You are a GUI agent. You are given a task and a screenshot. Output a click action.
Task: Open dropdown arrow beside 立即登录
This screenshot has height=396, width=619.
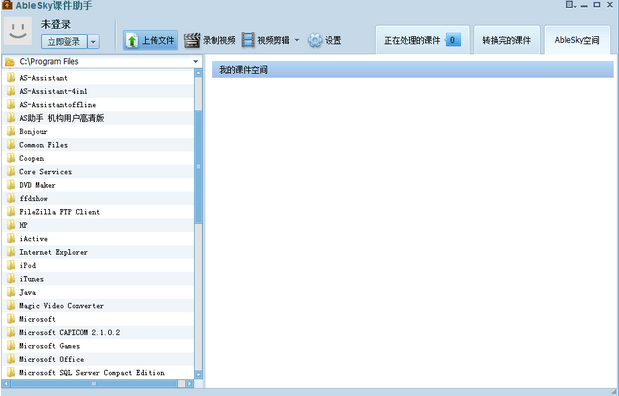(x=94, y=42)
